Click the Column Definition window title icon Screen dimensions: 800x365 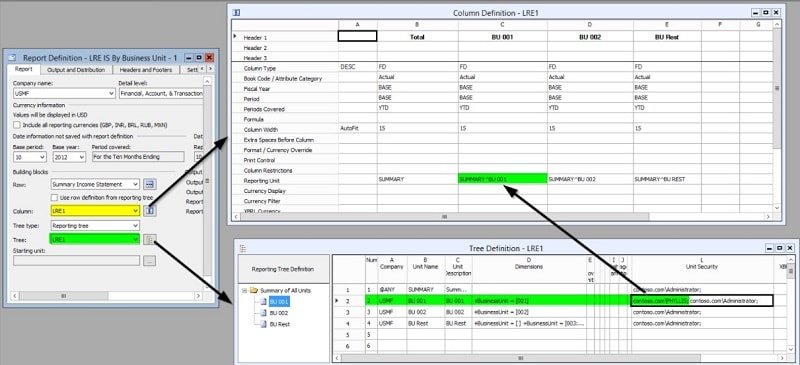click(236, 13)
